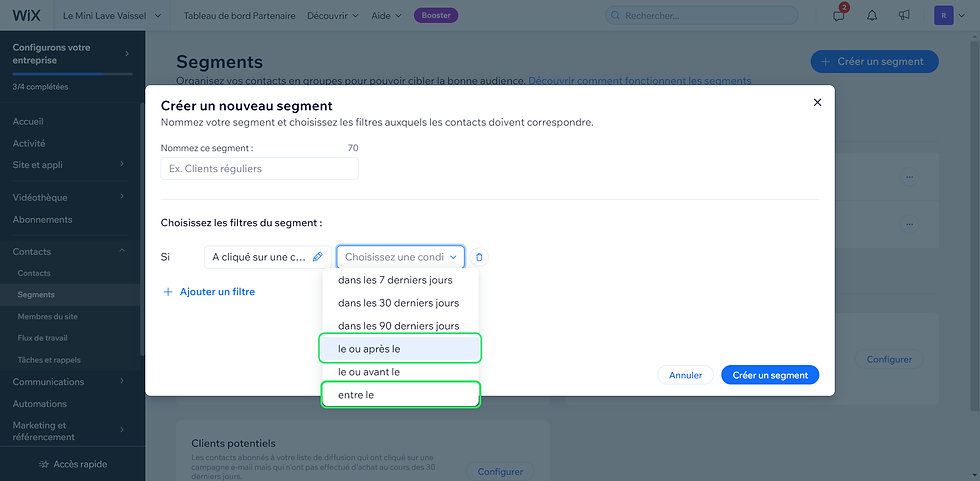This screenshot has width=980, height=481.
Task: Click the purple Booster button
Action: (436, 16)
